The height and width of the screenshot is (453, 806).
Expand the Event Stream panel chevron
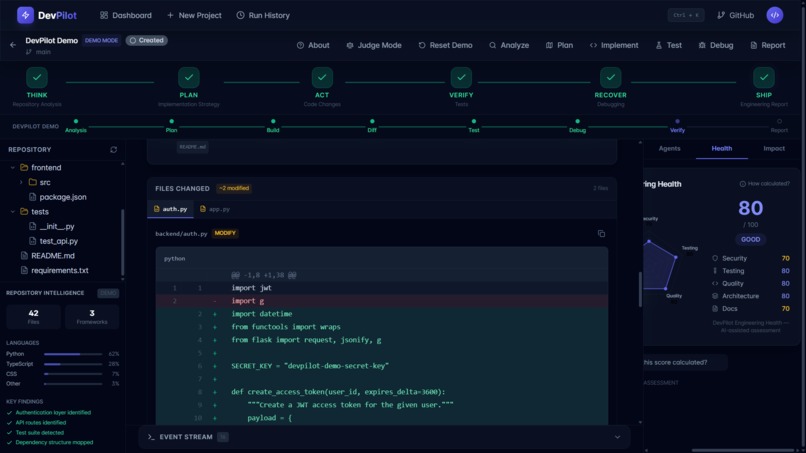617,437
